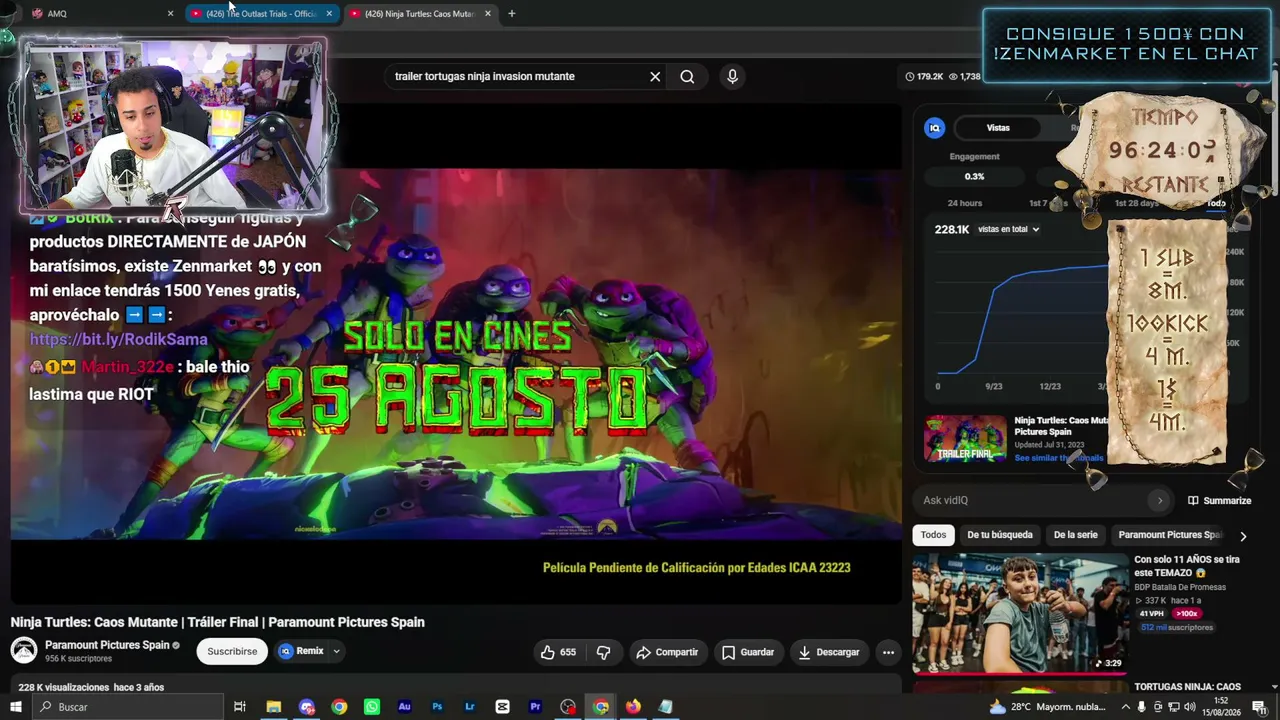Open Adobe Audition from the taskbar
1280x720 pixels.
tap(404, 707)
